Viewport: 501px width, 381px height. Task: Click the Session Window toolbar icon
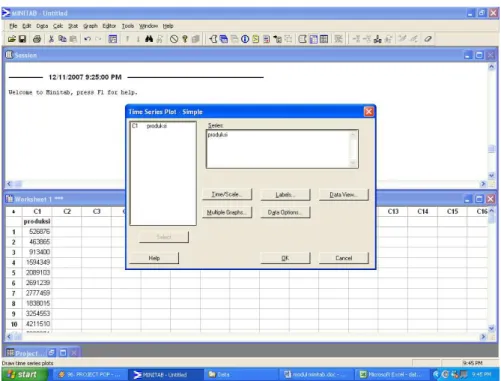(303, 39)
